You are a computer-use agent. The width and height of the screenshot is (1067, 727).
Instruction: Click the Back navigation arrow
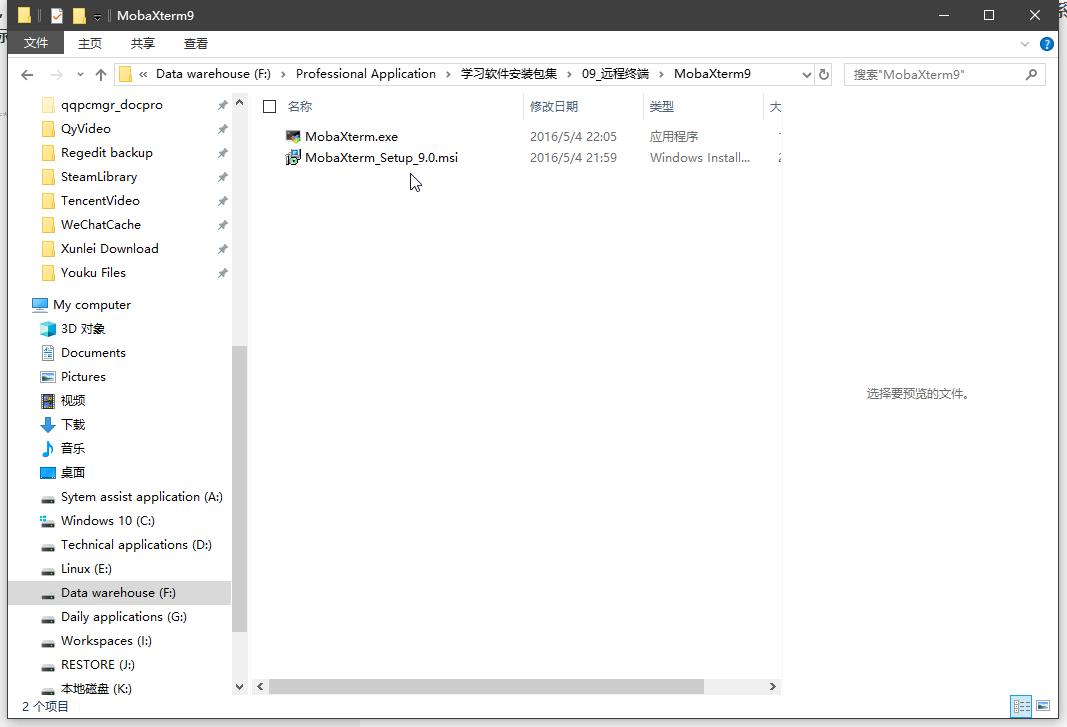27,75
